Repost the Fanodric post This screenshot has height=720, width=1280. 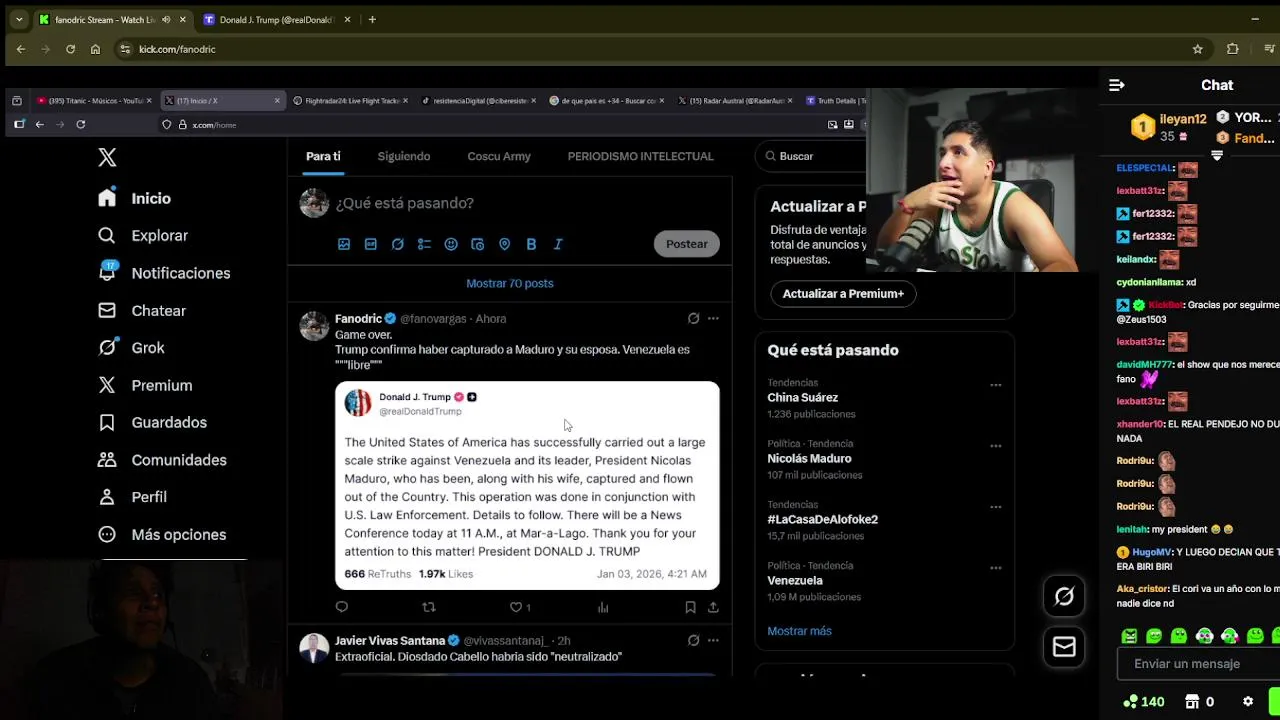pos(429,607)
